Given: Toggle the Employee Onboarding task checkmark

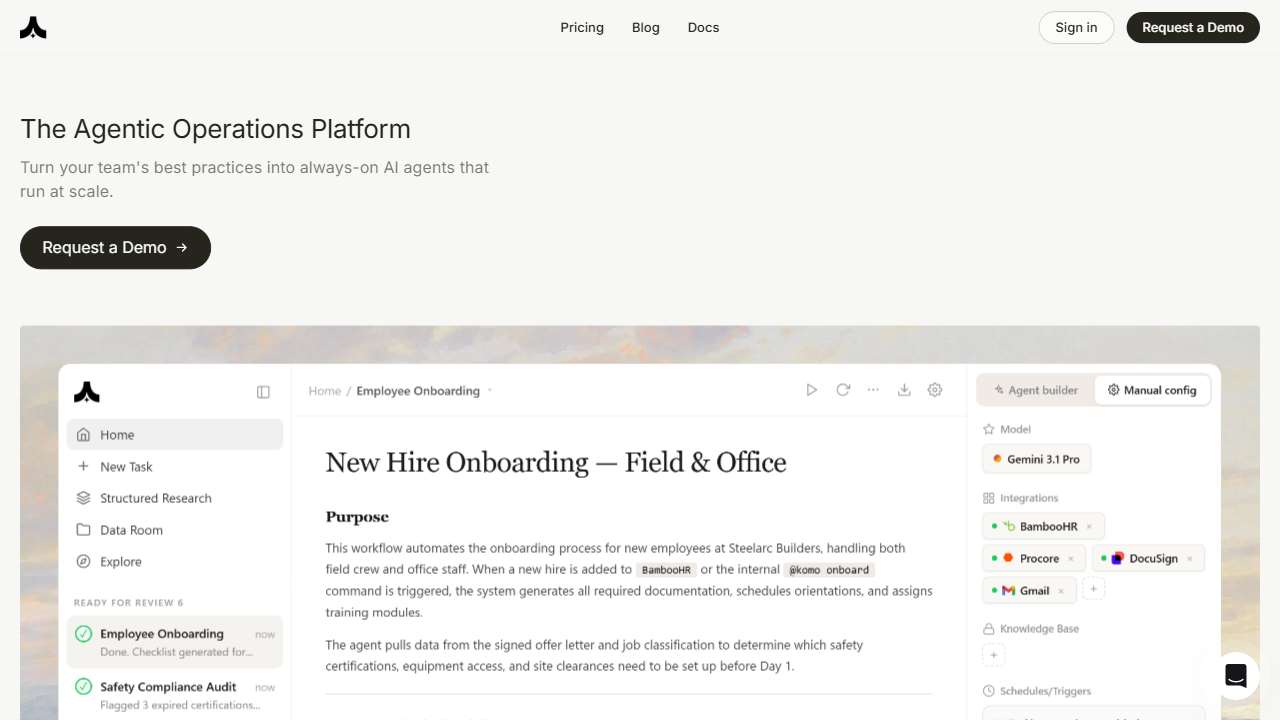Looking at the screenshot, I should [x=84, y=634].
